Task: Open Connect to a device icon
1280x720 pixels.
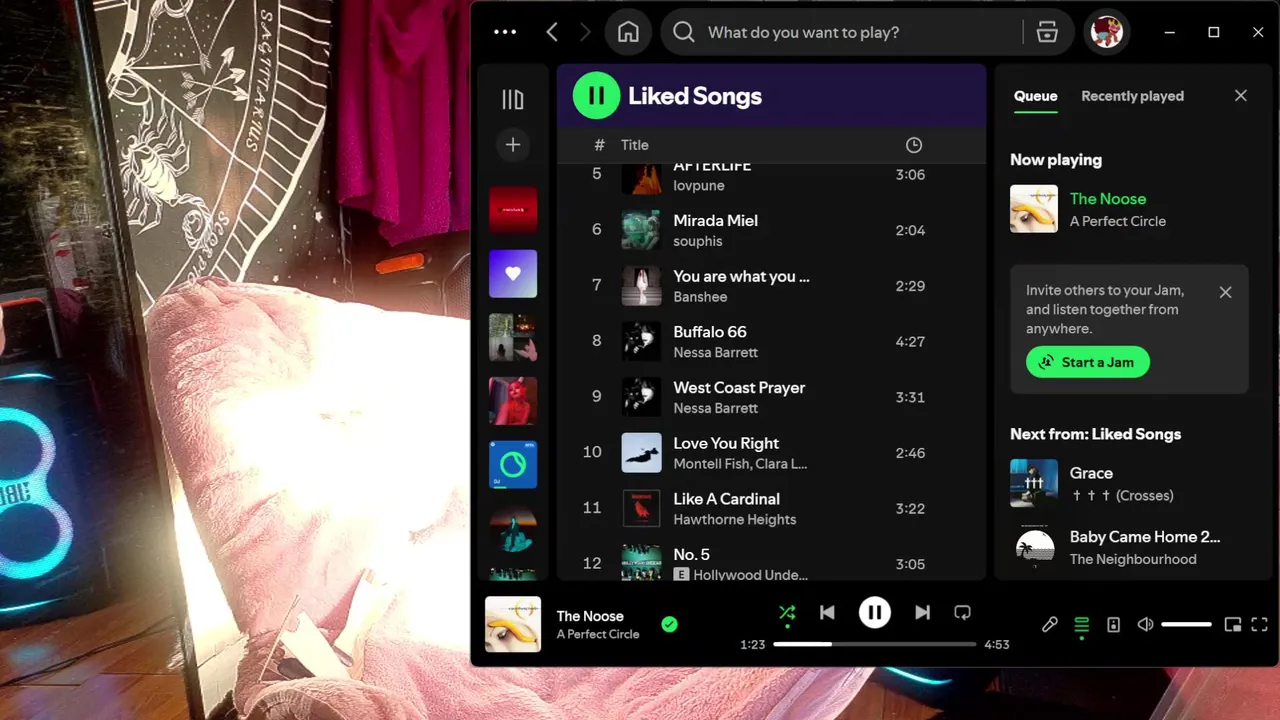Action: [x=1113, y=625]
